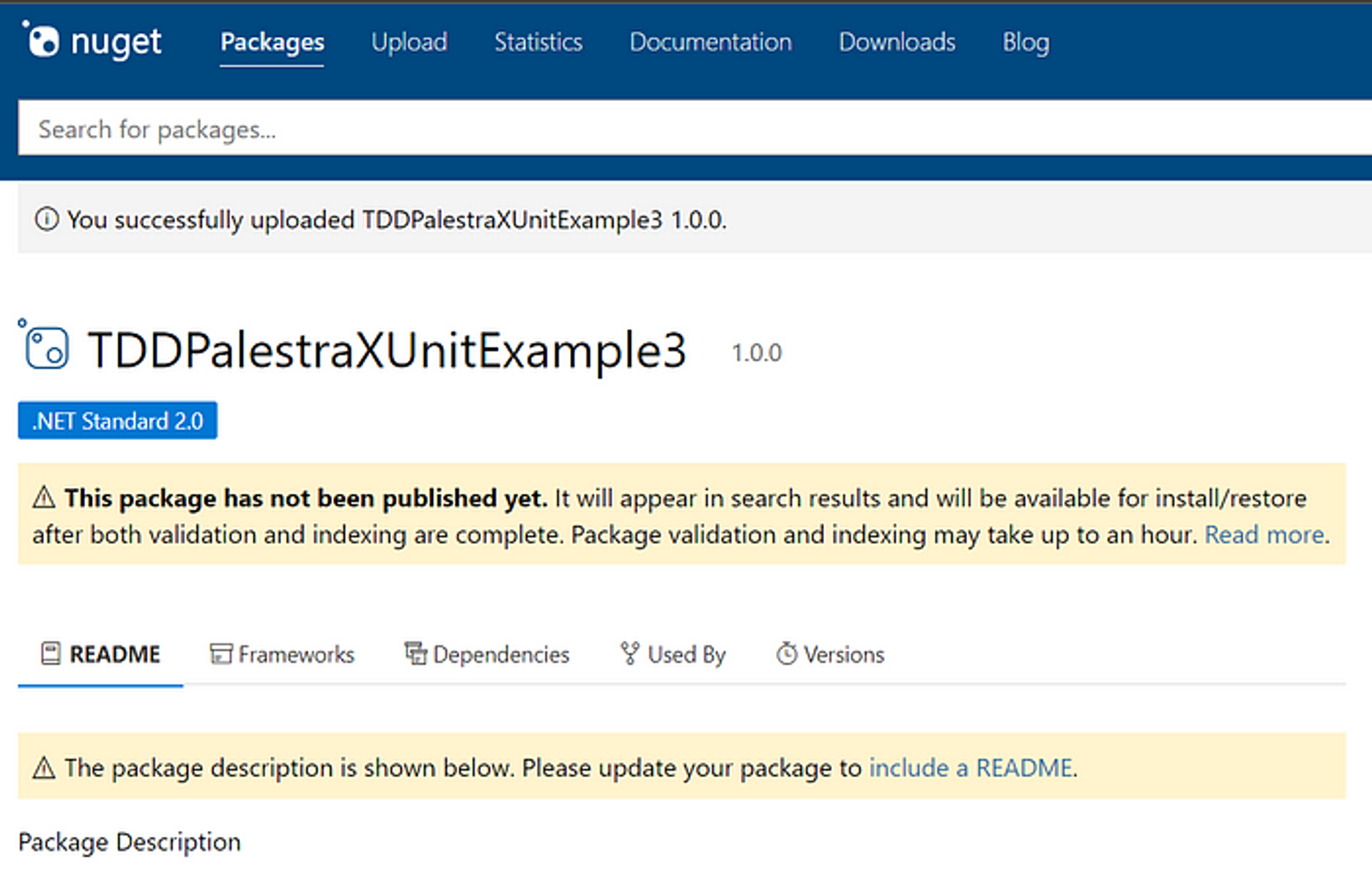
Task: Open the Statistics page
Action: tap(539, 43)
